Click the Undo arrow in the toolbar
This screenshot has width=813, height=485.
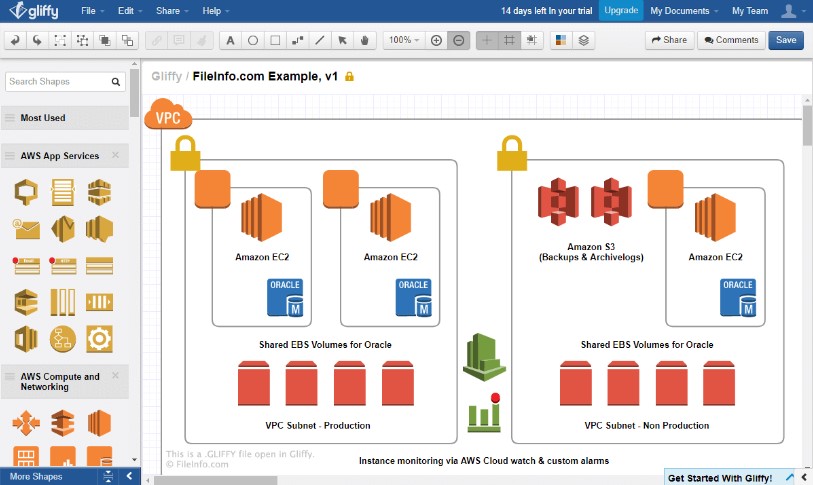click(x=15, y=40)
